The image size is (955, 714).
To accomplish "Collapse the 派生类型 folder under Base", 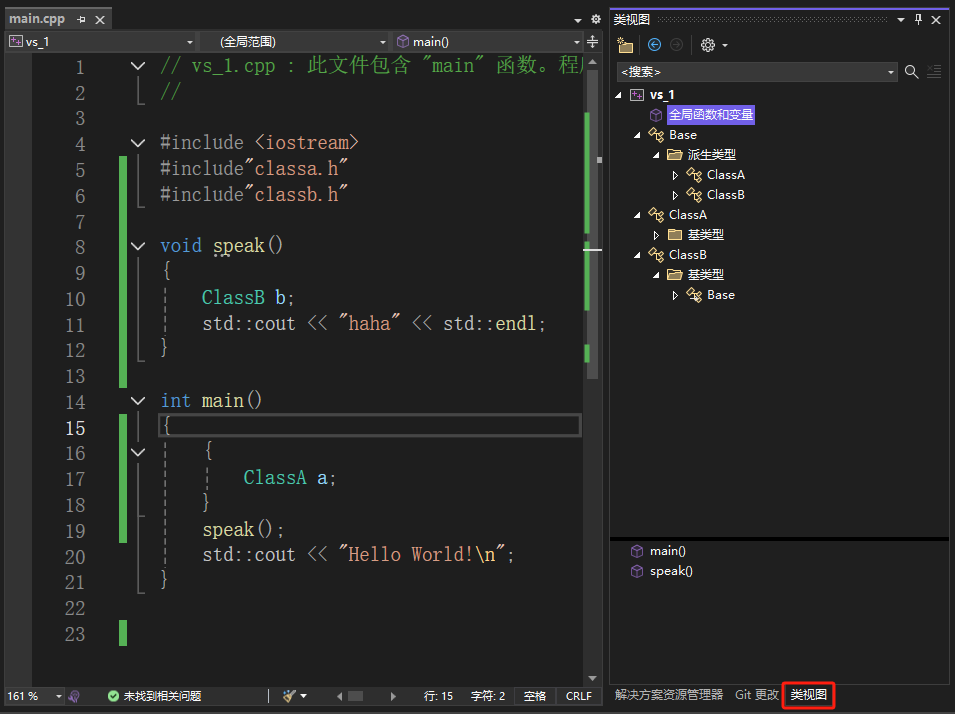I will click(657, 155).
